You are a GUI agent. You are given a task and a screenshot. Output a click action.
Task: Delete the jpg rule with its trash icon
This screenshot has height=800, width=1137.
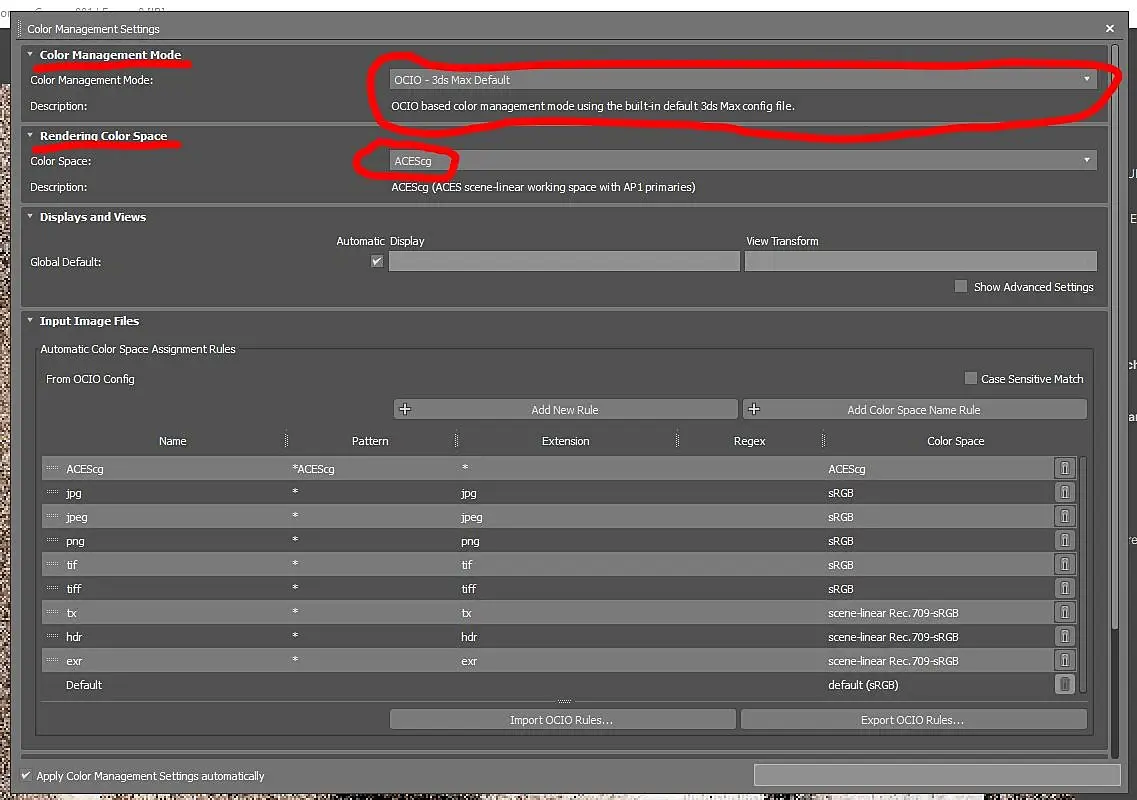1064,492
